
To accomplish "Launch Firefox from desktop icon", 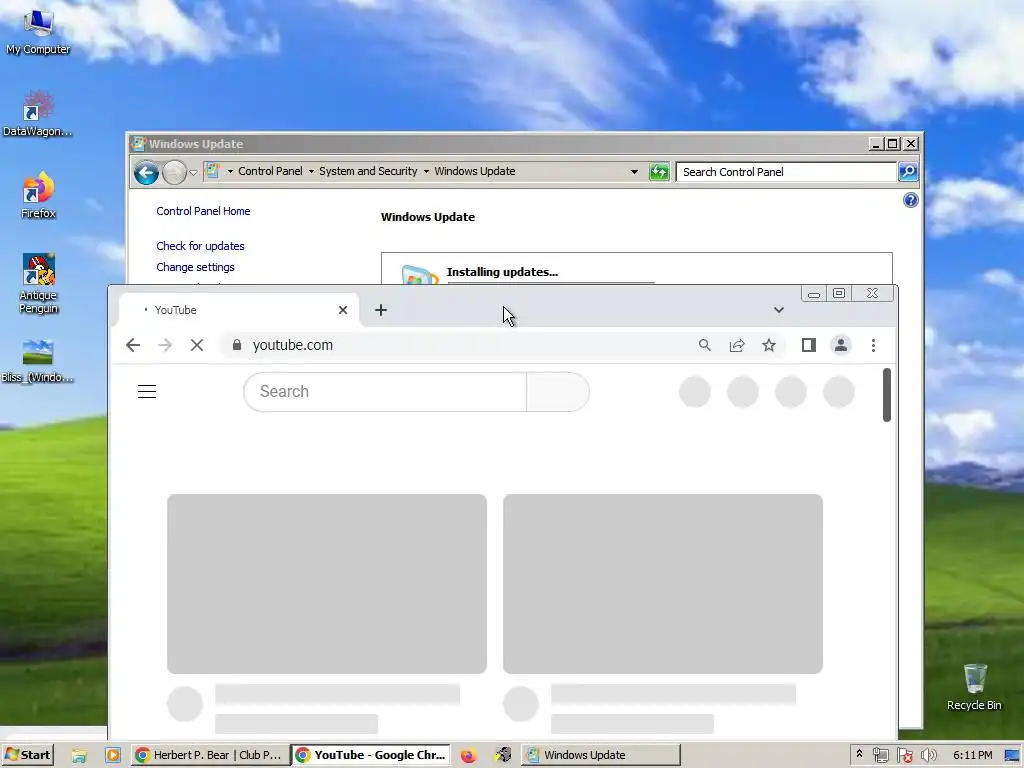I will [38, 195].
